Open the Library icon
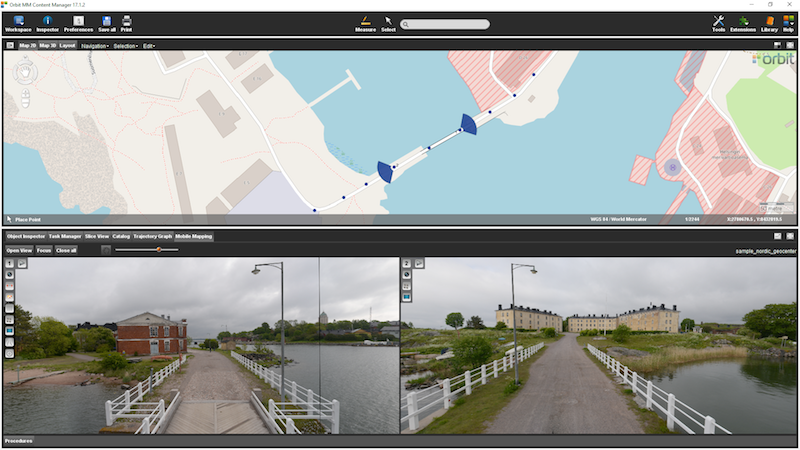Viewport: 800px width, 450px height. click(x=769, y=21)
